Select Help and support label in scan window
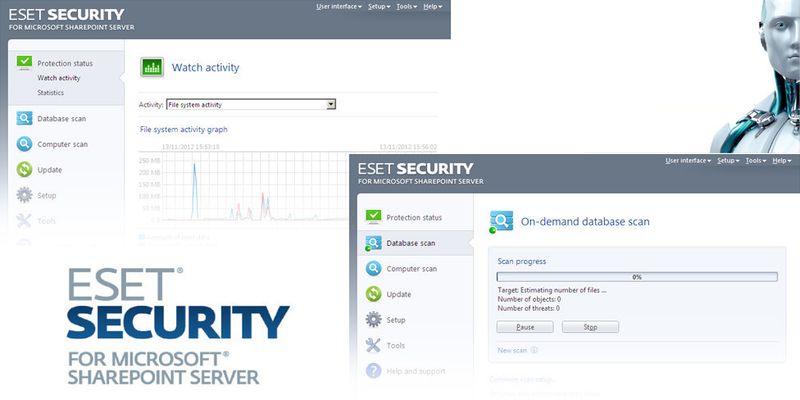 point(416,371)
